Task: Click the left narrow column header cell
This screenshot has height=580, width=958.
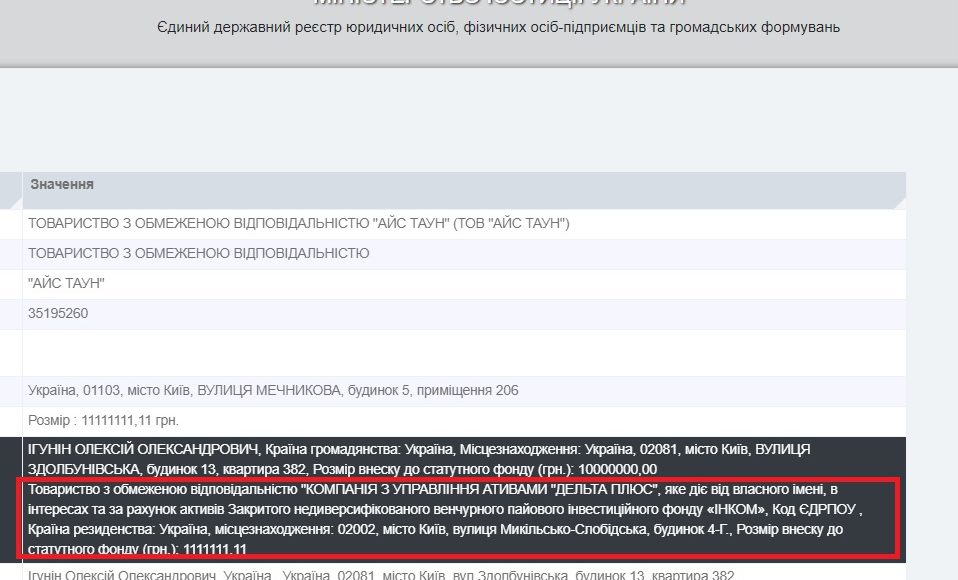Action: click(x=11, y=190)
